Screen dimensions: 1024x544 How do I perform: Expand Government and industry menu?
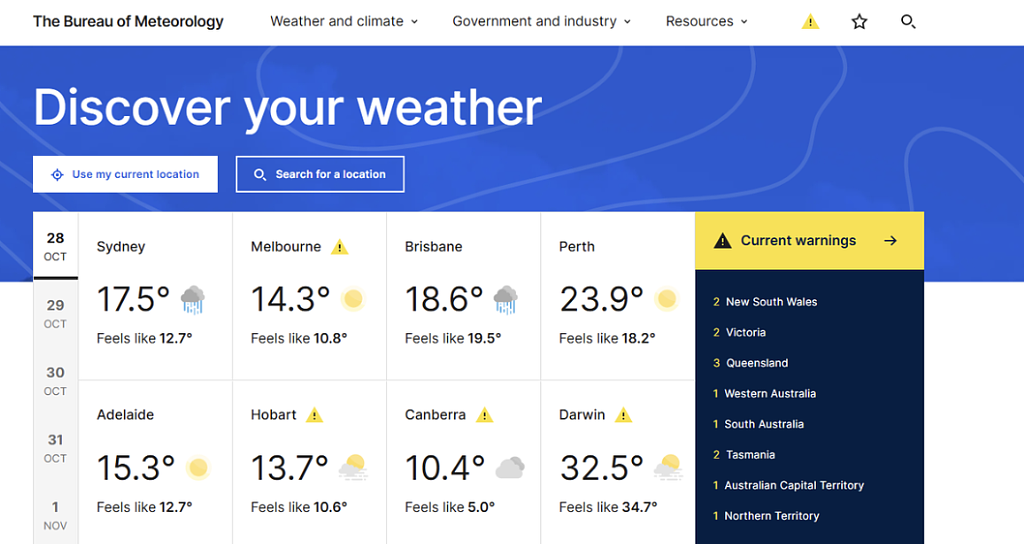tap(541, 22)
